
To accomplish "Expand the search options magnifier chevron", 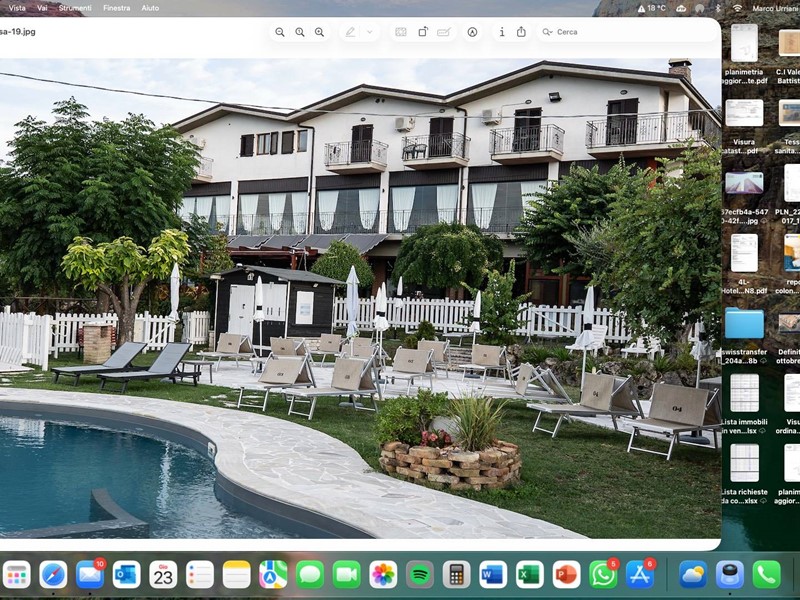I will tap(547, 32).
